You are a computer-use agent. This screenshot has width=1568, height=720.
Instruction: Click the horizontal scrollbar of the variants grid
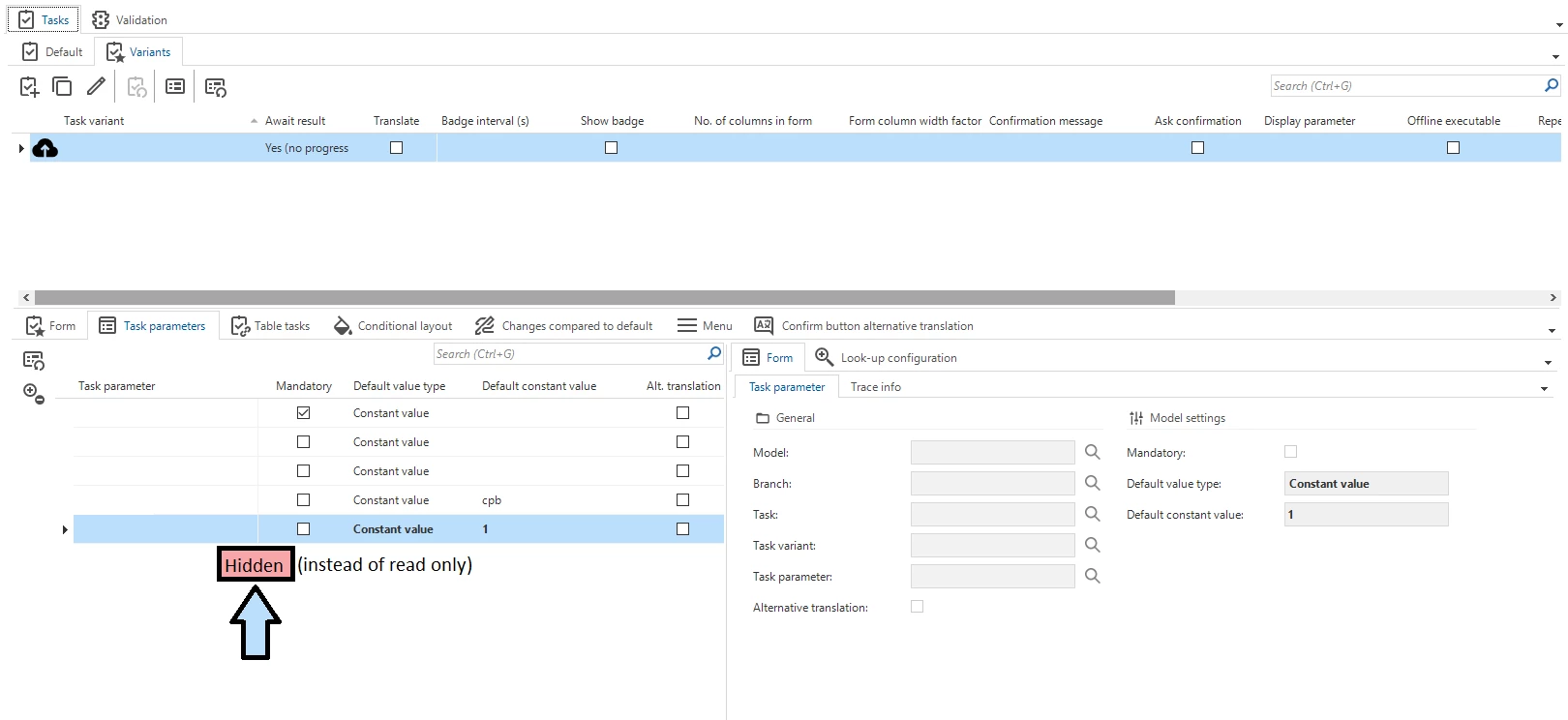pos(604,298)
